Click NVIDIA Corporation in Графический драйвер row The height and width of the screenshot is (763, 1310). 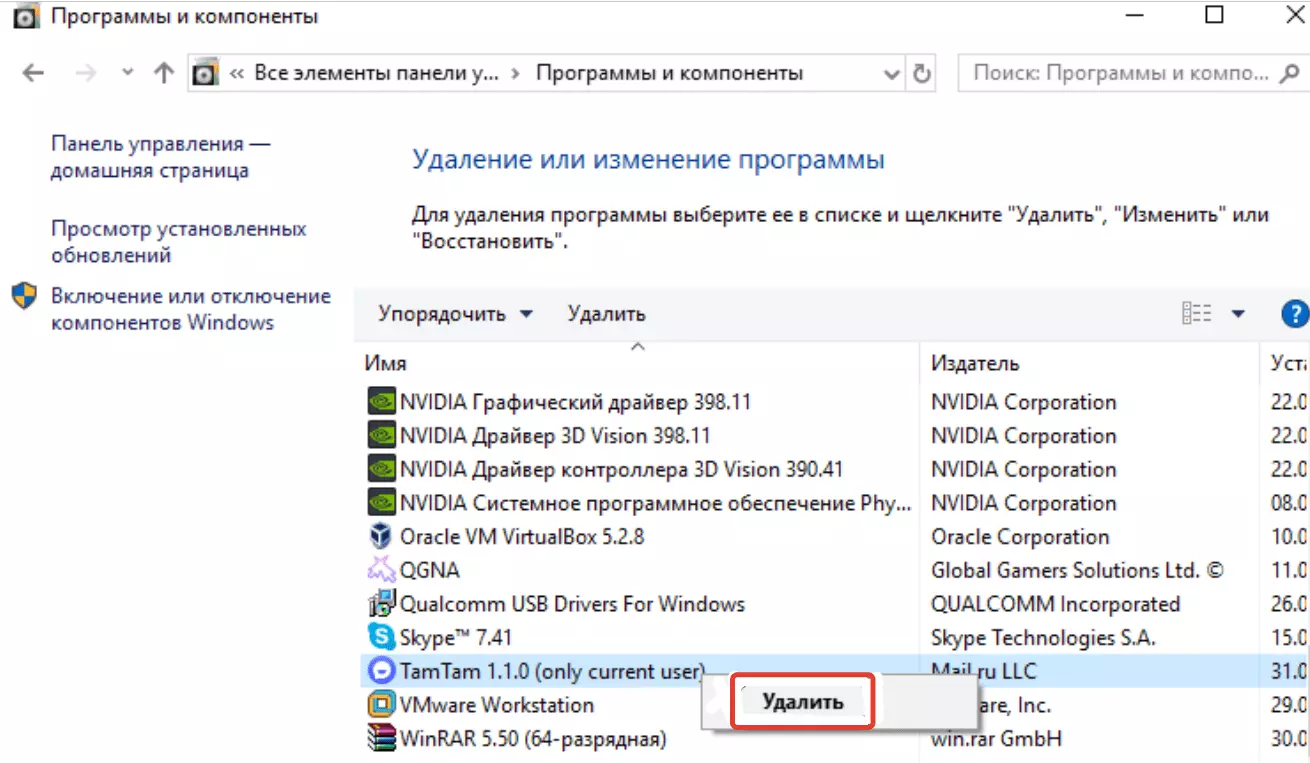pos(1024,402)
